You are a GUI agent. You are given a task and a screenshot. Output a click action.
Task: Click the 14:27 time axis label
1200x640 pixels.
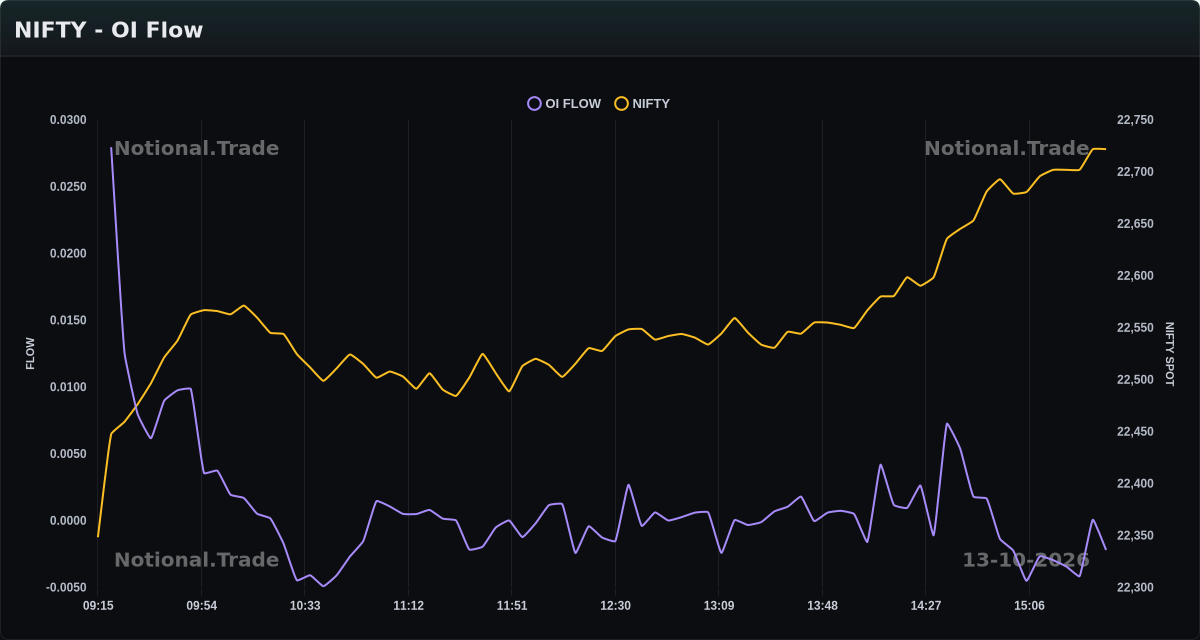click(x=926, y=606)
